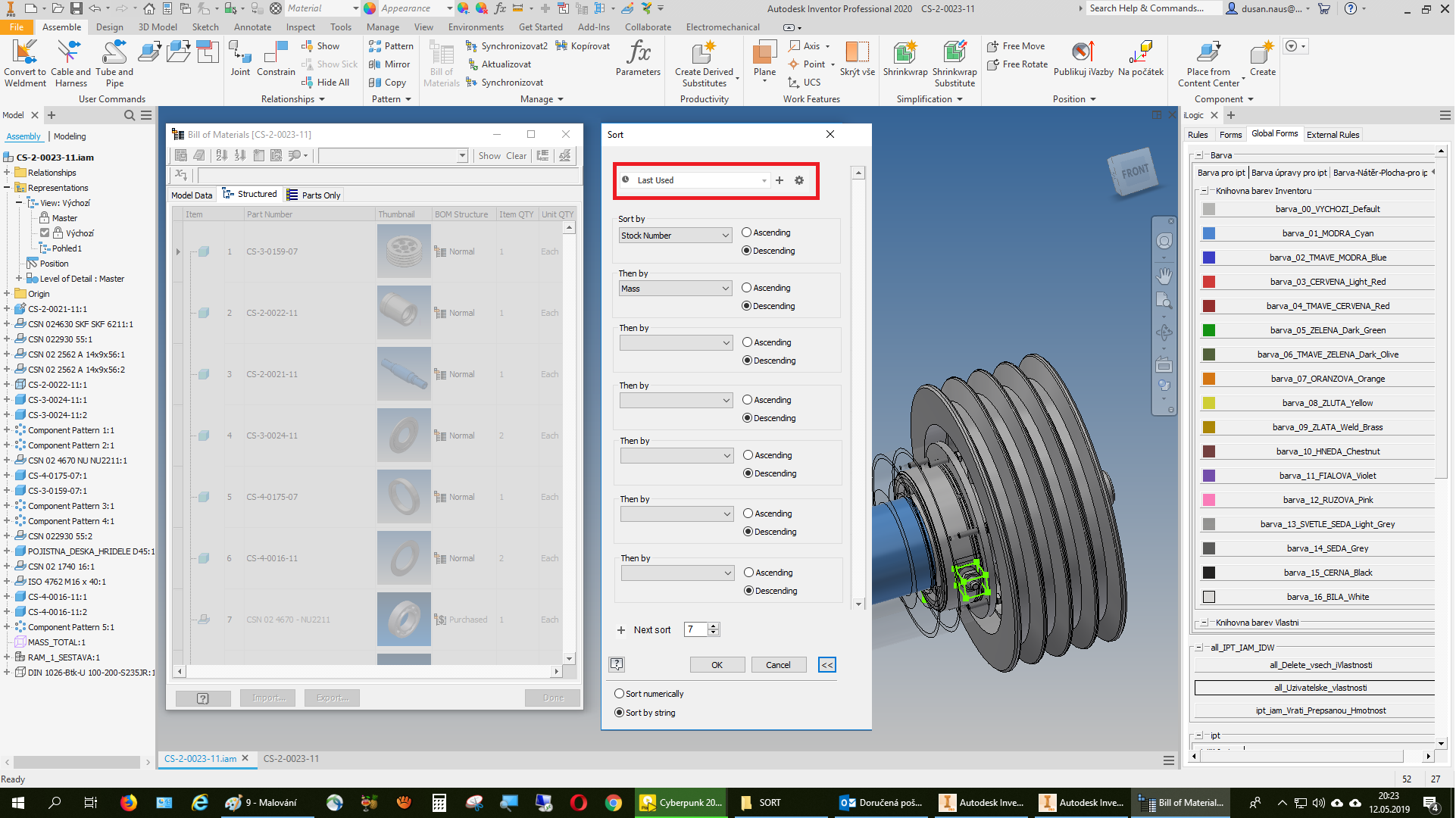
Task: Select Ascending for Stock Number sort
Action: (746, 233)
